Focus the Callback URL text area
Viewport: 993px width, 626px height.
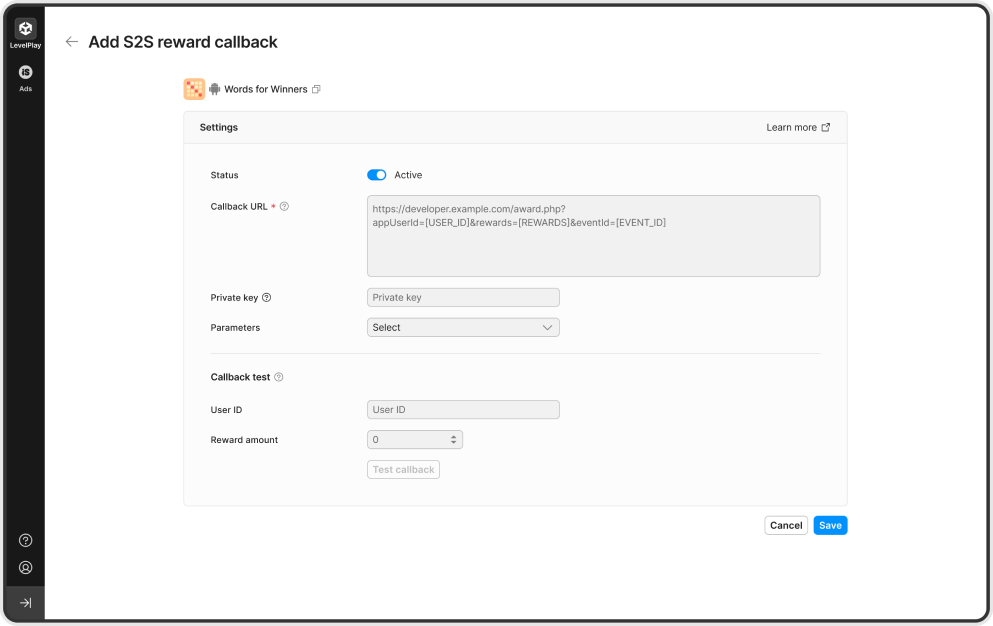click(593, 236)
